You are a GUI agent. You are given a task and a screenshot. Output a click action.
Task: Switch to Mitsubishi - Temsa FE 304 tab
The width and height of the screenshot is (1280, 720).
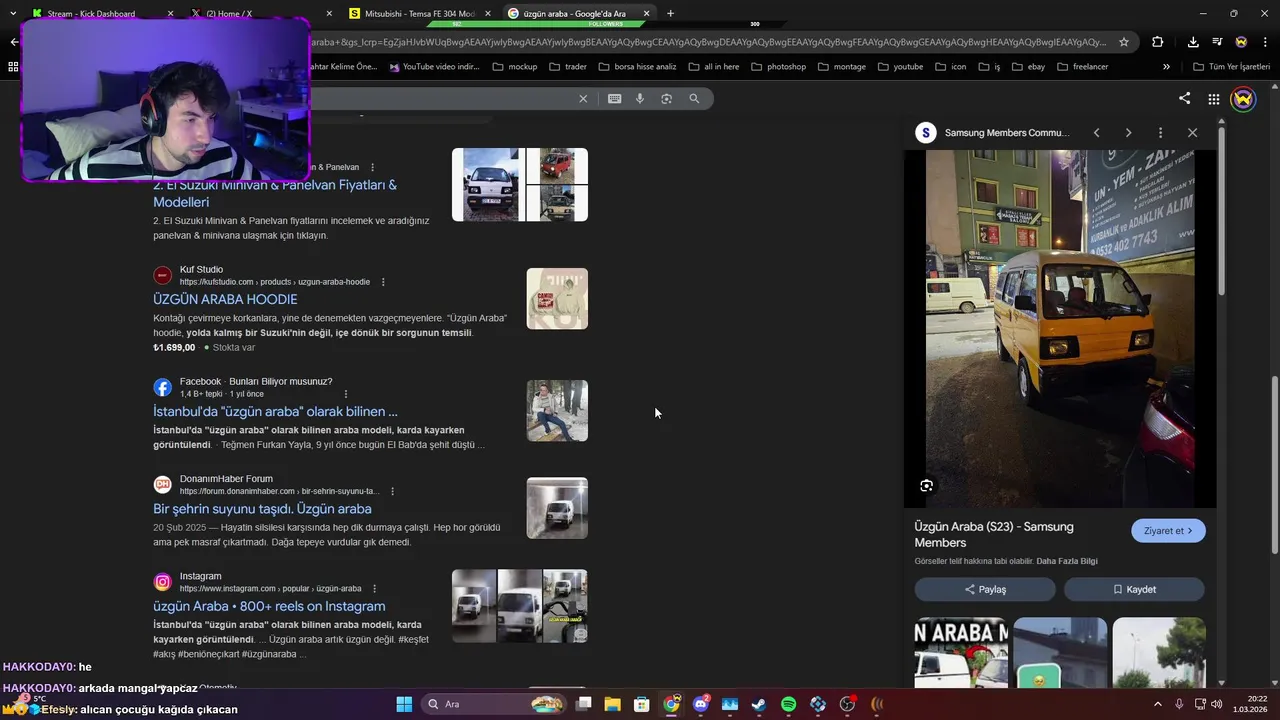coord(418,14)
